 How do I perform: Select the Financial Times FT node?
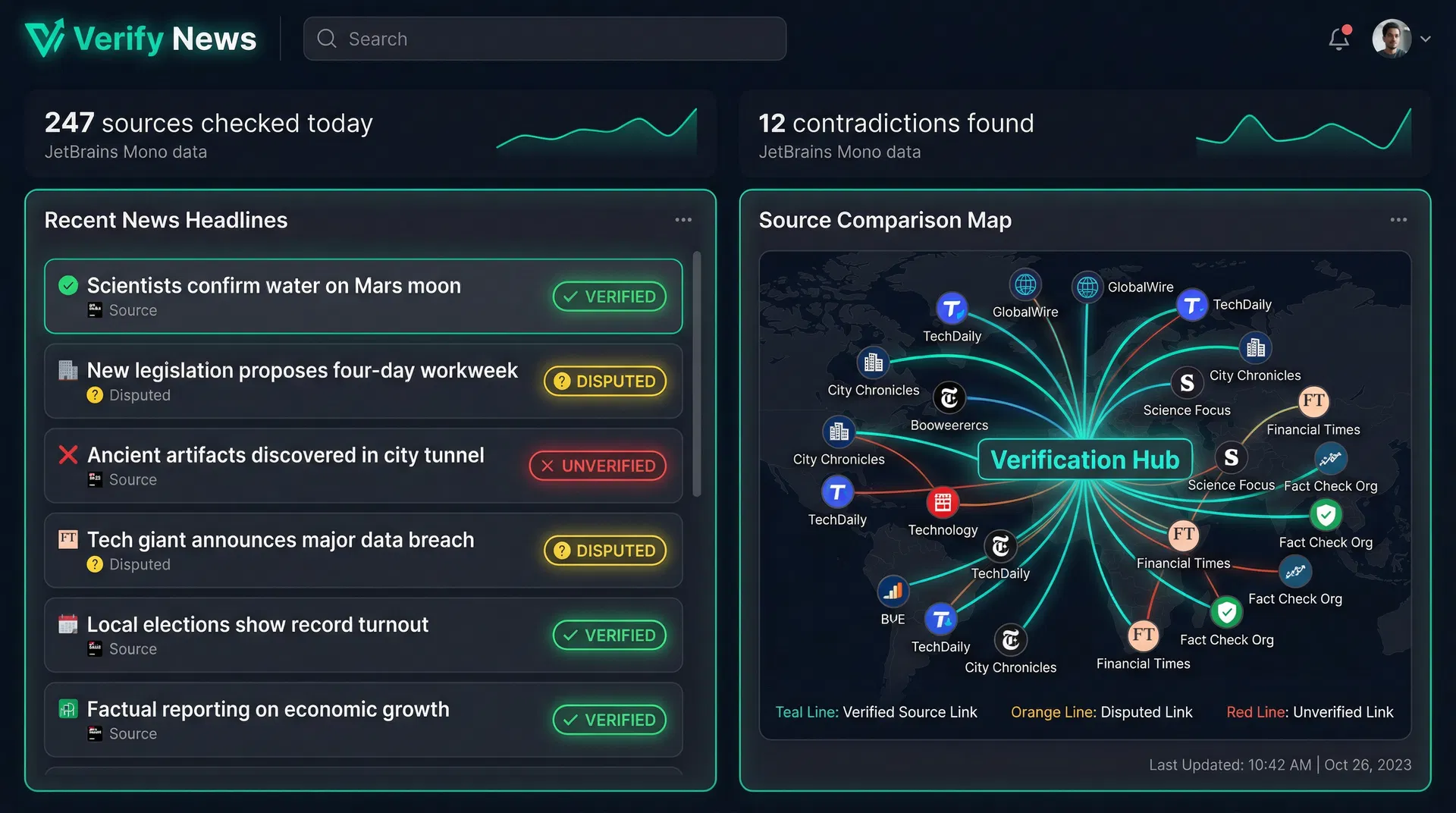pos(1182,535)
